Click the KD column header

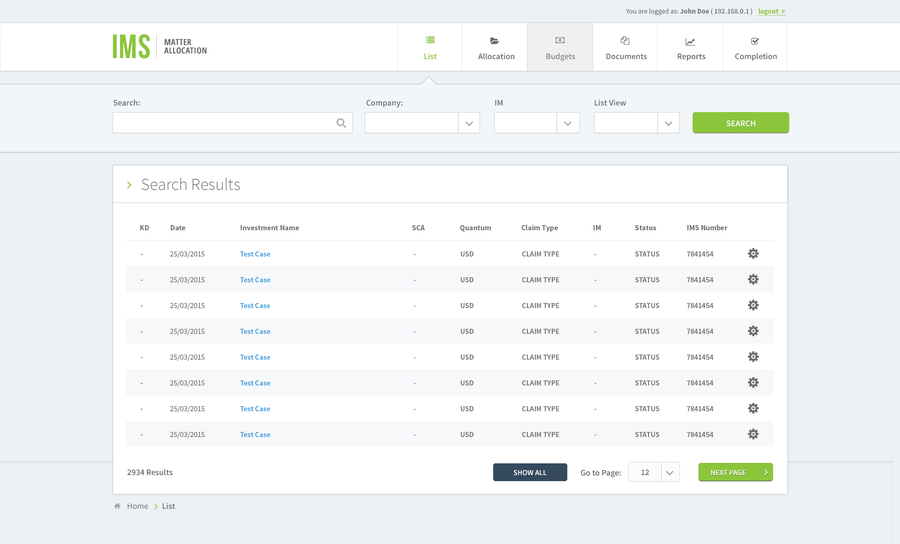(144, 228)
